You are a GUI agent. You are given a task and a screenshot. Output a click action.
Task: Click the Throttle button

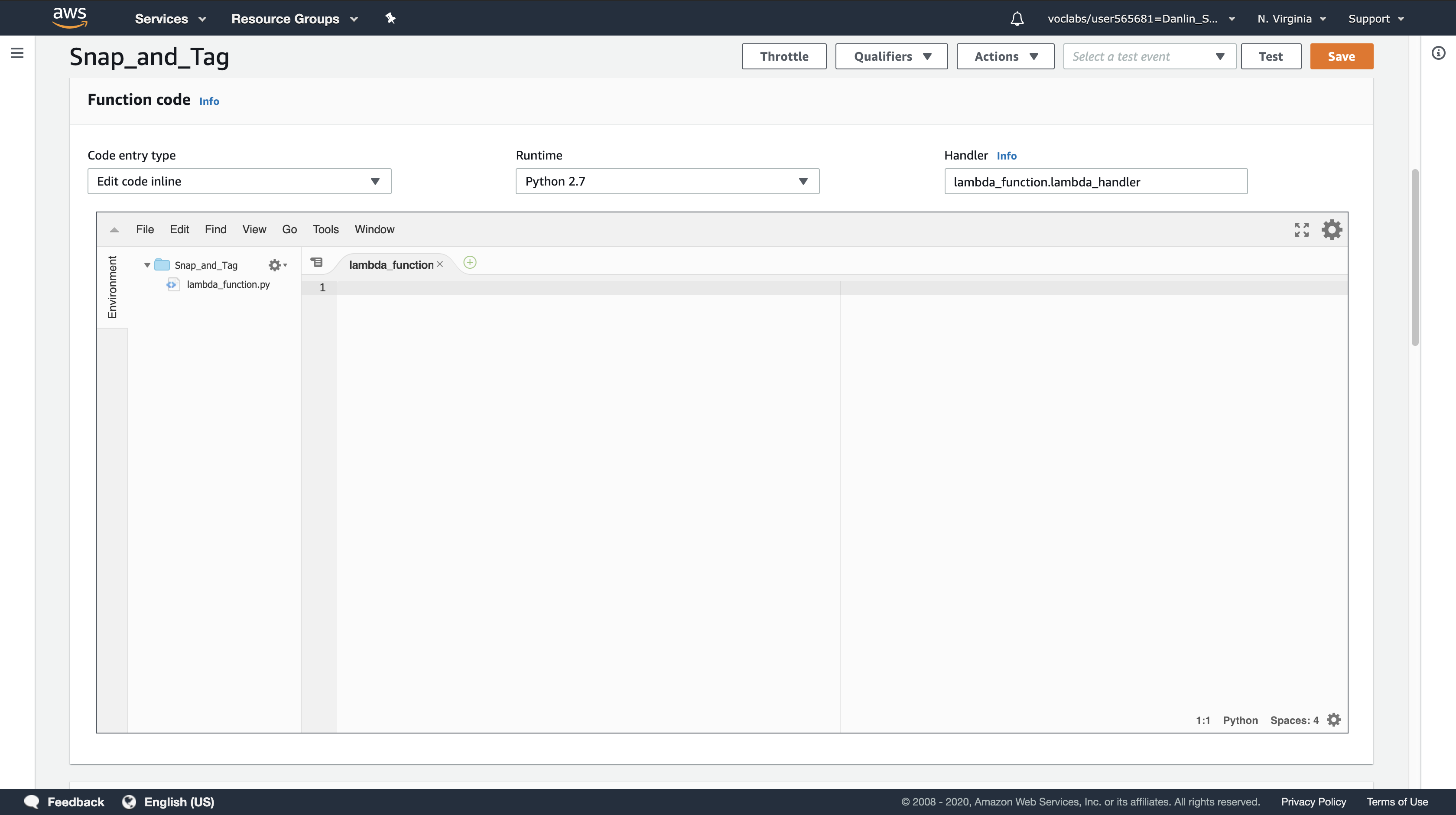783,56
